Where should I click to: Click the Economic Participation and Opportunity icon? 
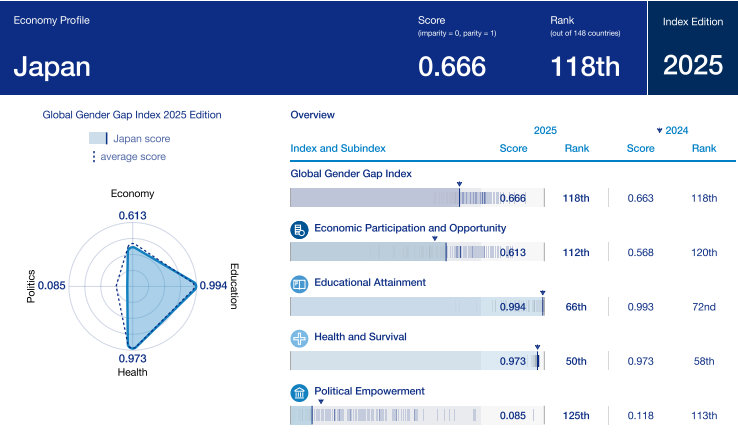coord(298,230)
